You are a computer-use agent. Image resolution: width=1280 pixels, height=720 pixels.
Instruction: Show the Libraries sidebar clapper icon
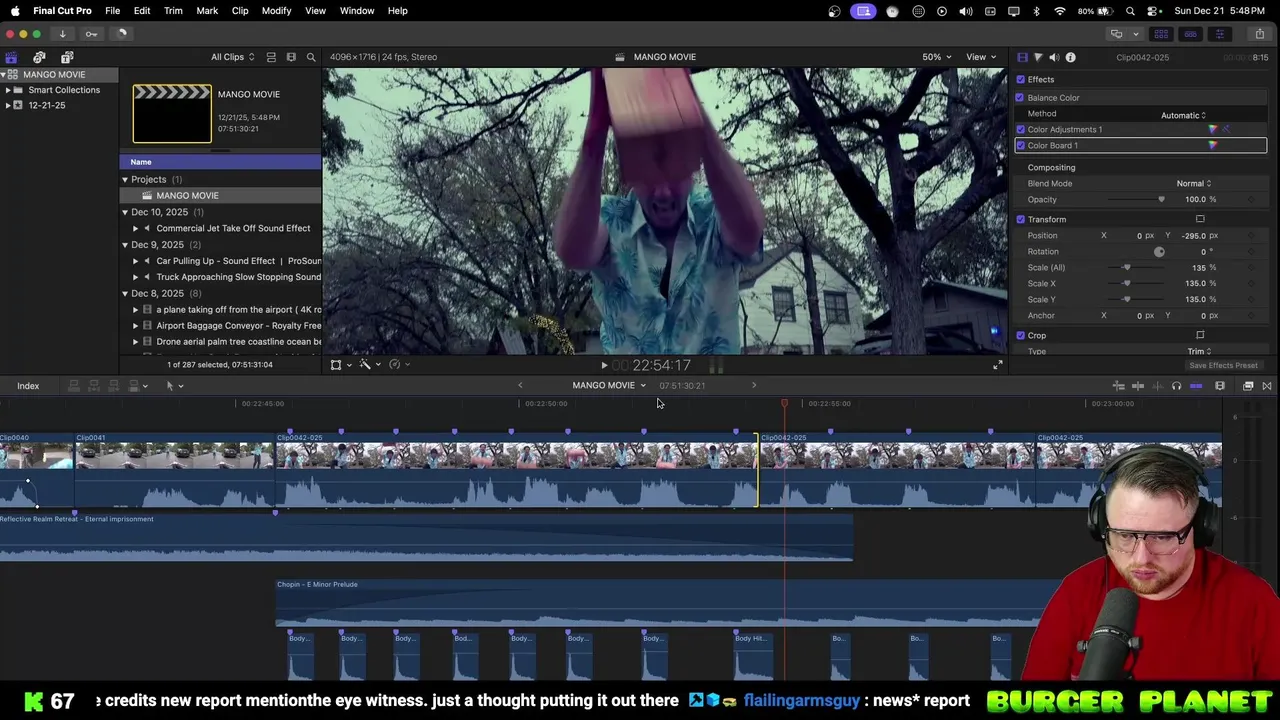pyautogui.click(x=11, y=57)
